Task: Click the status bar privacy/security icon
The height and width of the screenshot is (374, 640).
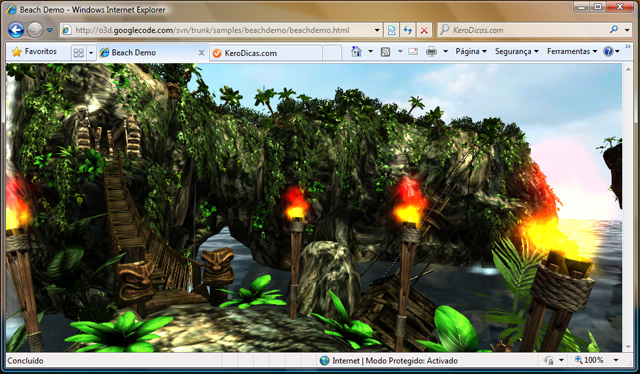Action: coord(549,360)
